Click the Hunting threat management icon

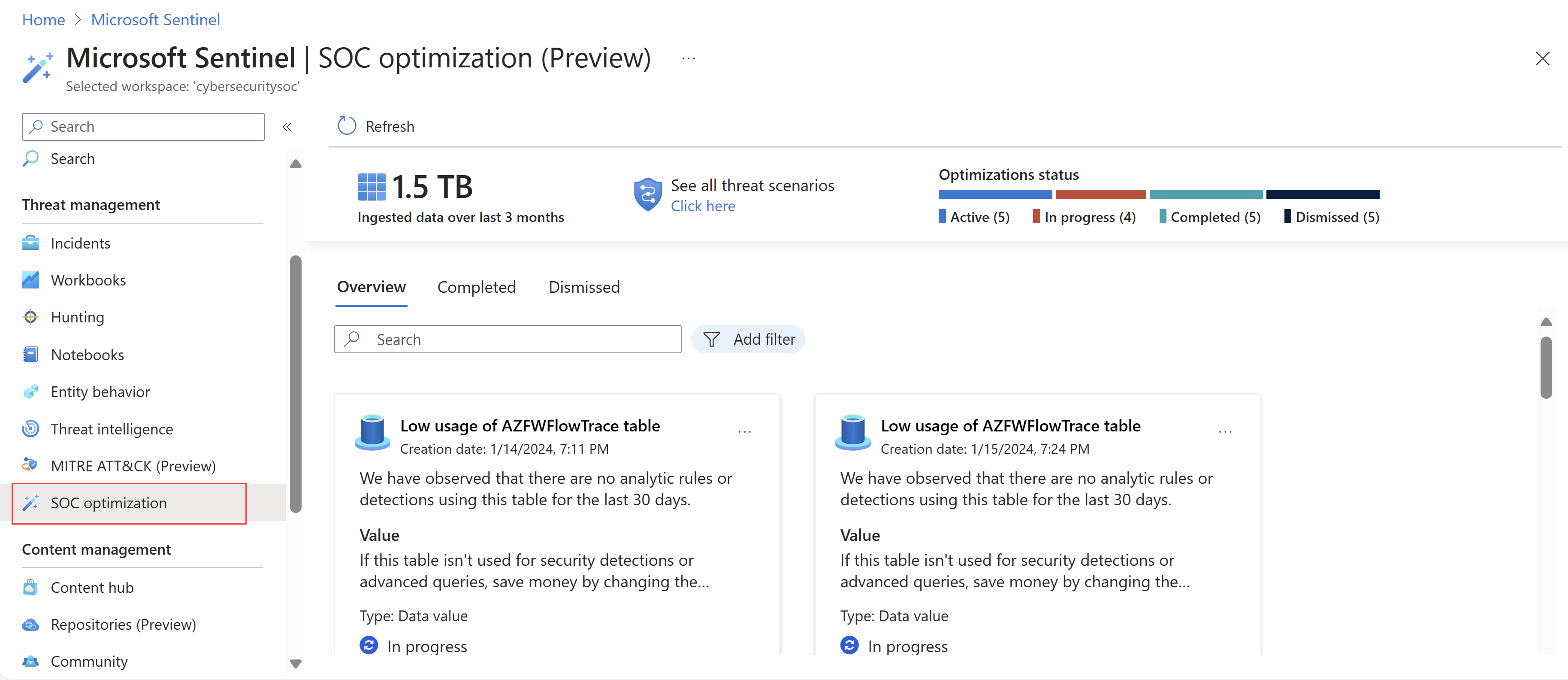[x=31, y=316]
